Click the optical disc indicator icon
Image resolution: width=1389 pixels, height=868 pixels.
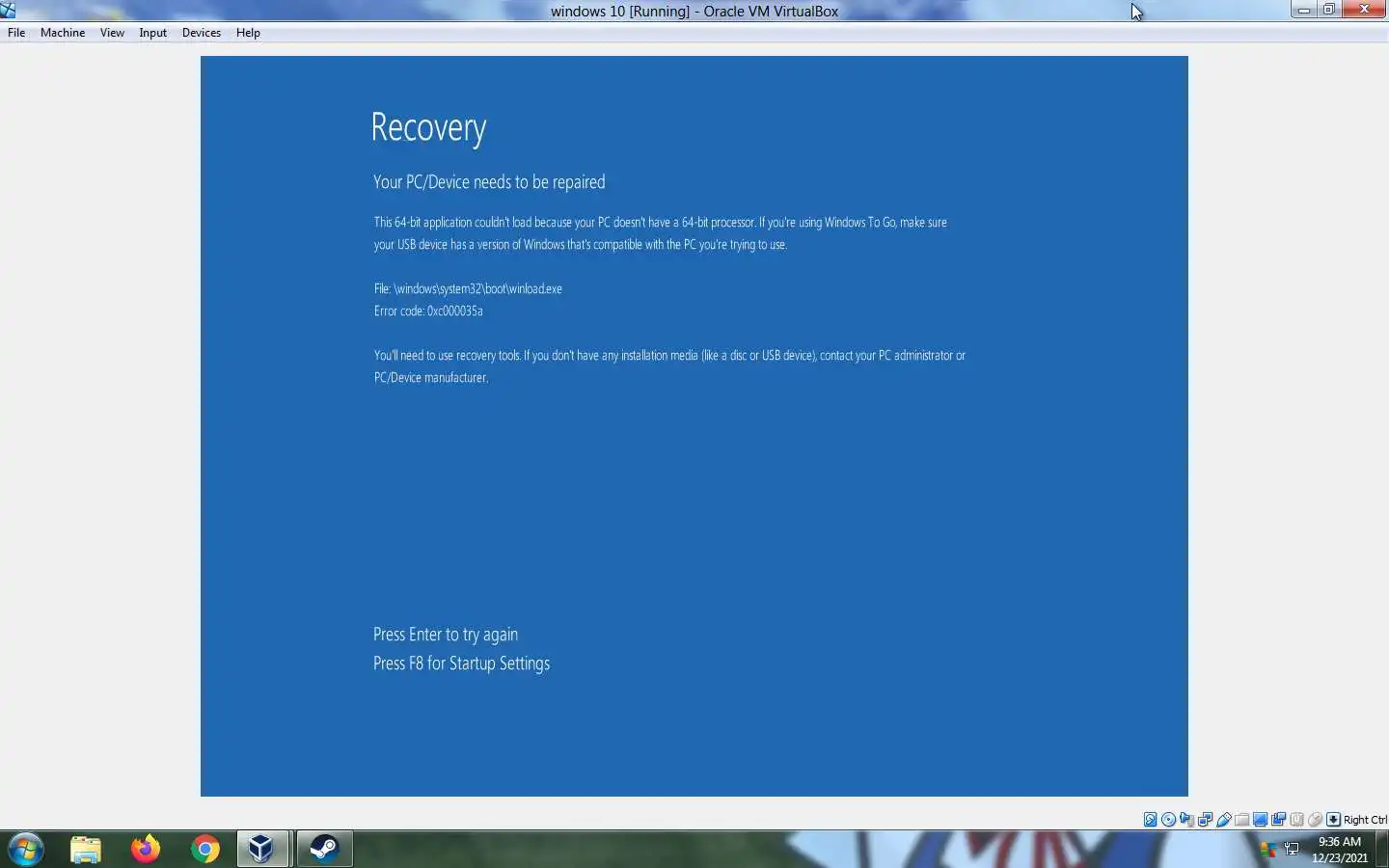pyautogui.click(x=1168, y=820)
